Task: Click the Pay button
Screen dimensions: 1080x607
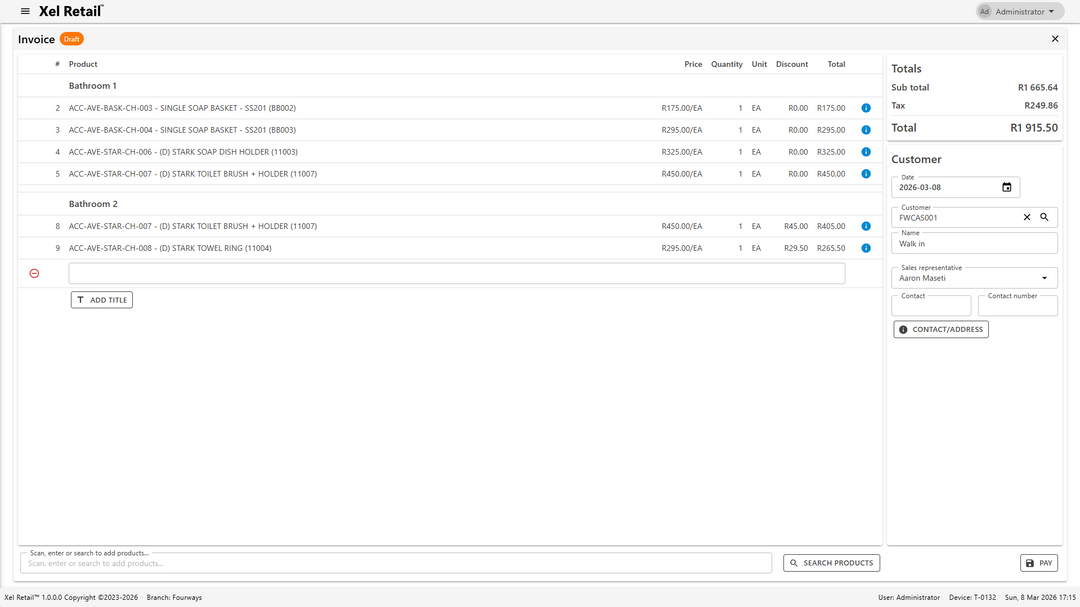Action: (1038, 563)
